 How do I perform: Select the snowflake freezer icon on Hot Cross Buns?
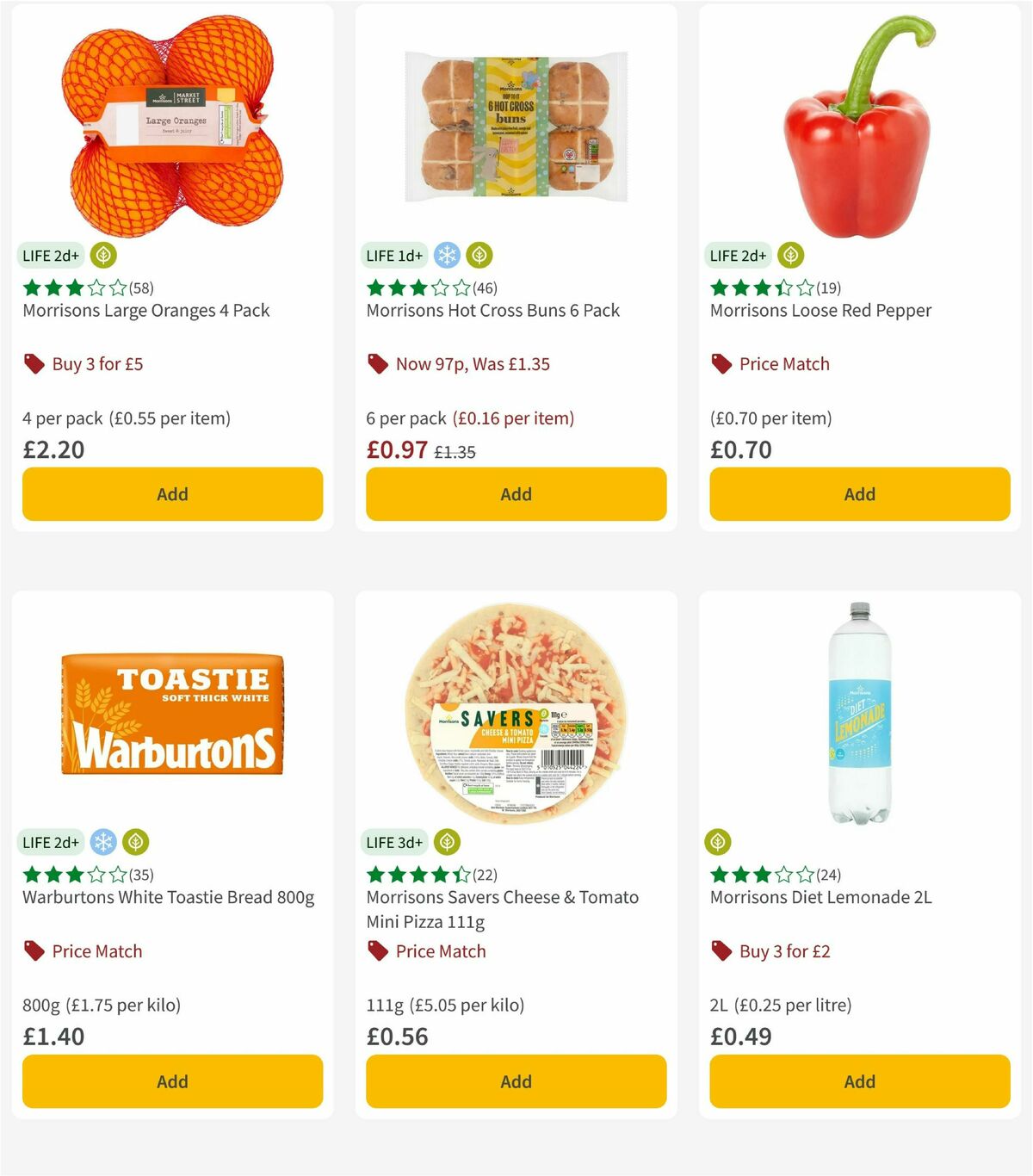(x=448, y=255)
